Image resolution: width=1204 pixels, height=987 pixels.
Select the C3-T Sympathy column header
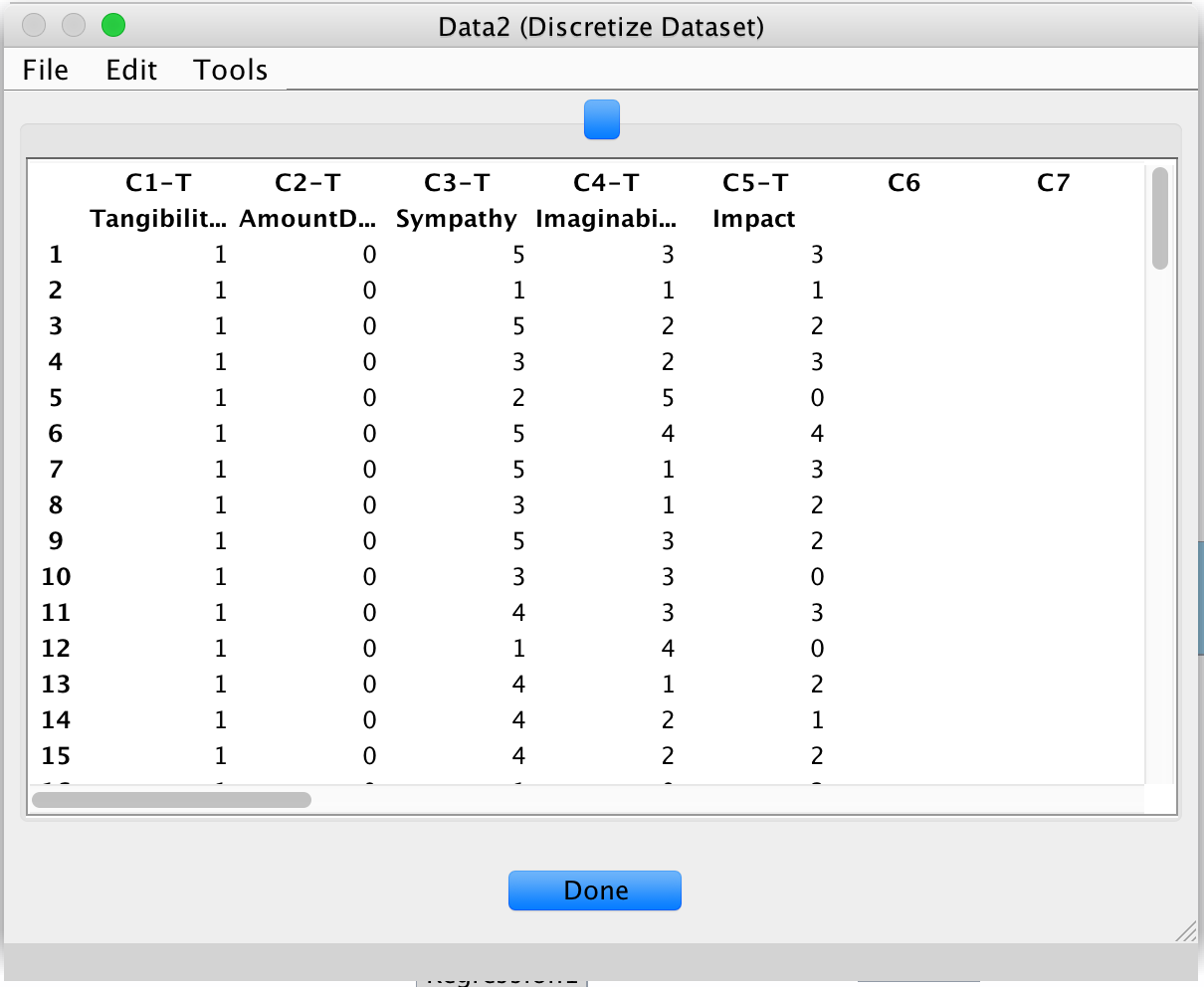pyautogui.click(x=457, y=199)
